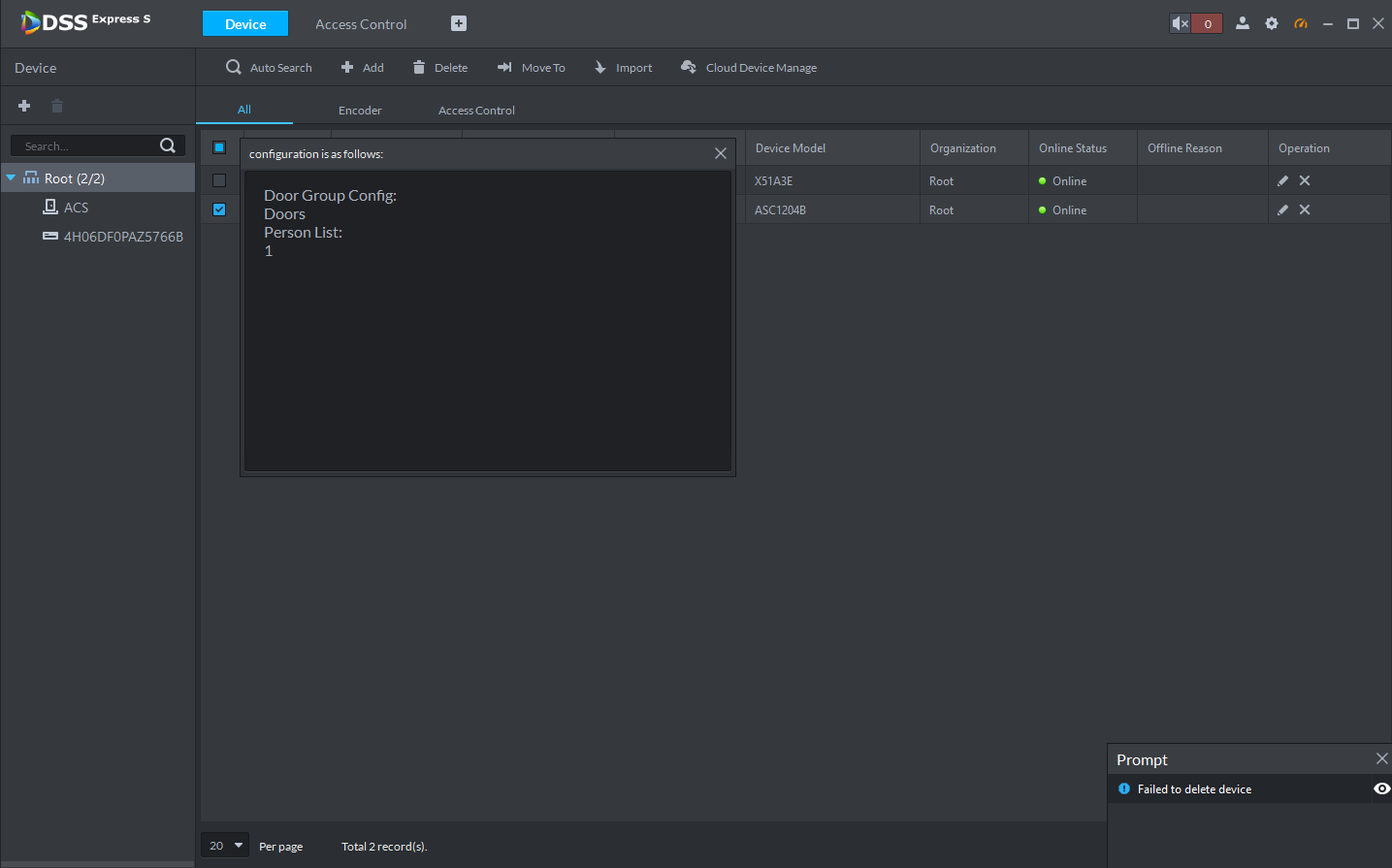Image resolution: width=1392 pixels, height=868 pixels.
Task: Delete the ASC1204B device row
Action: coord(1305,209)
